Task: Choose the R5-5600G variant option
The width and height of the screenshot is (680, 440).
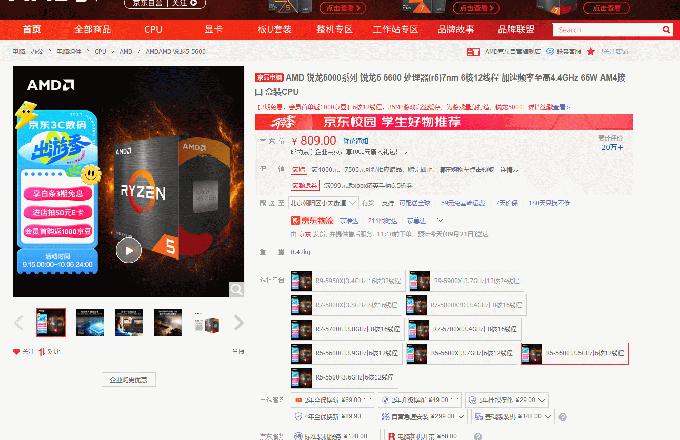Action: click(x=346, y=354)
